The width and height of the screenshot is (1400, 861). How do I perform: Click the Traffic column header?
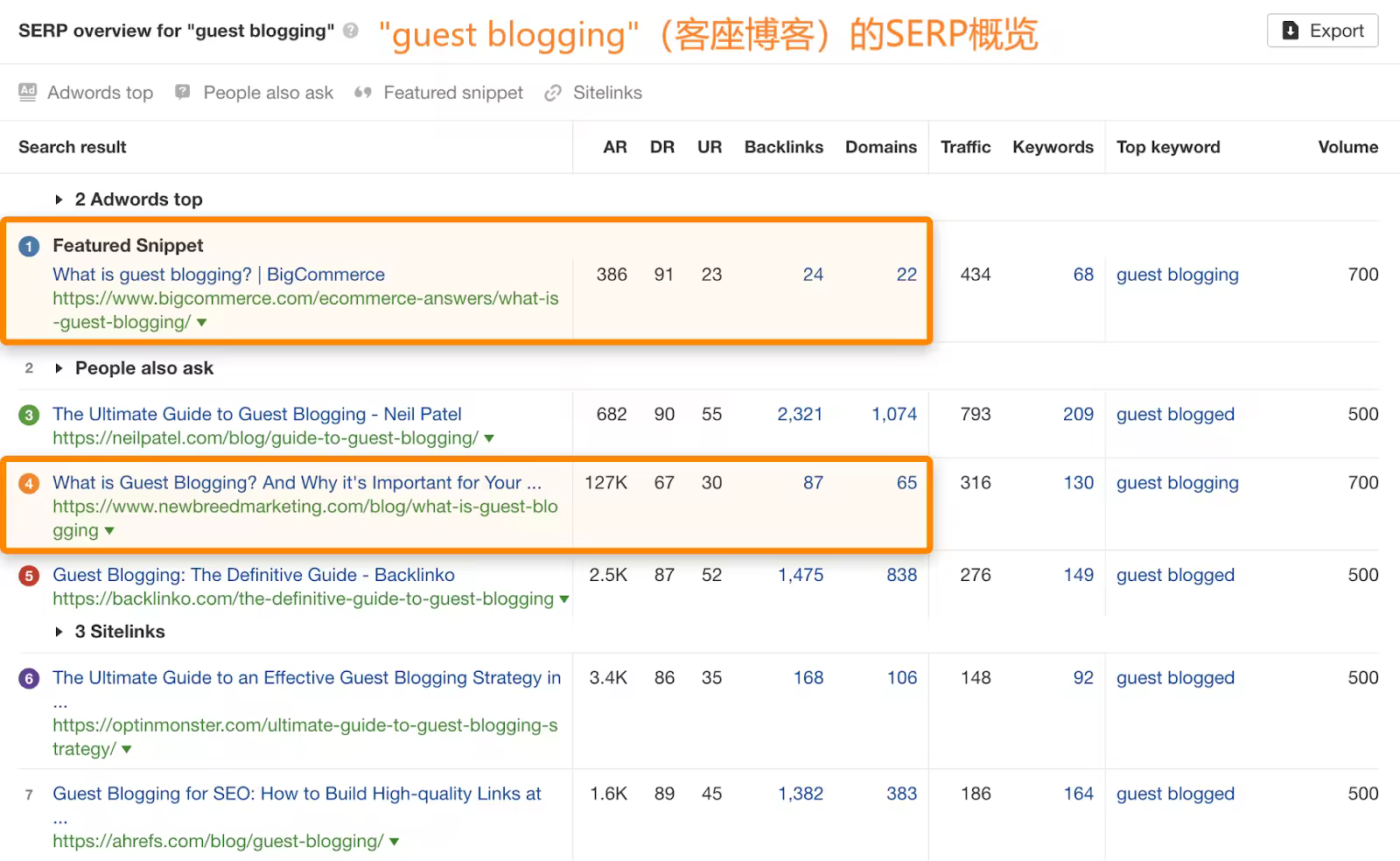coord(966,147)
